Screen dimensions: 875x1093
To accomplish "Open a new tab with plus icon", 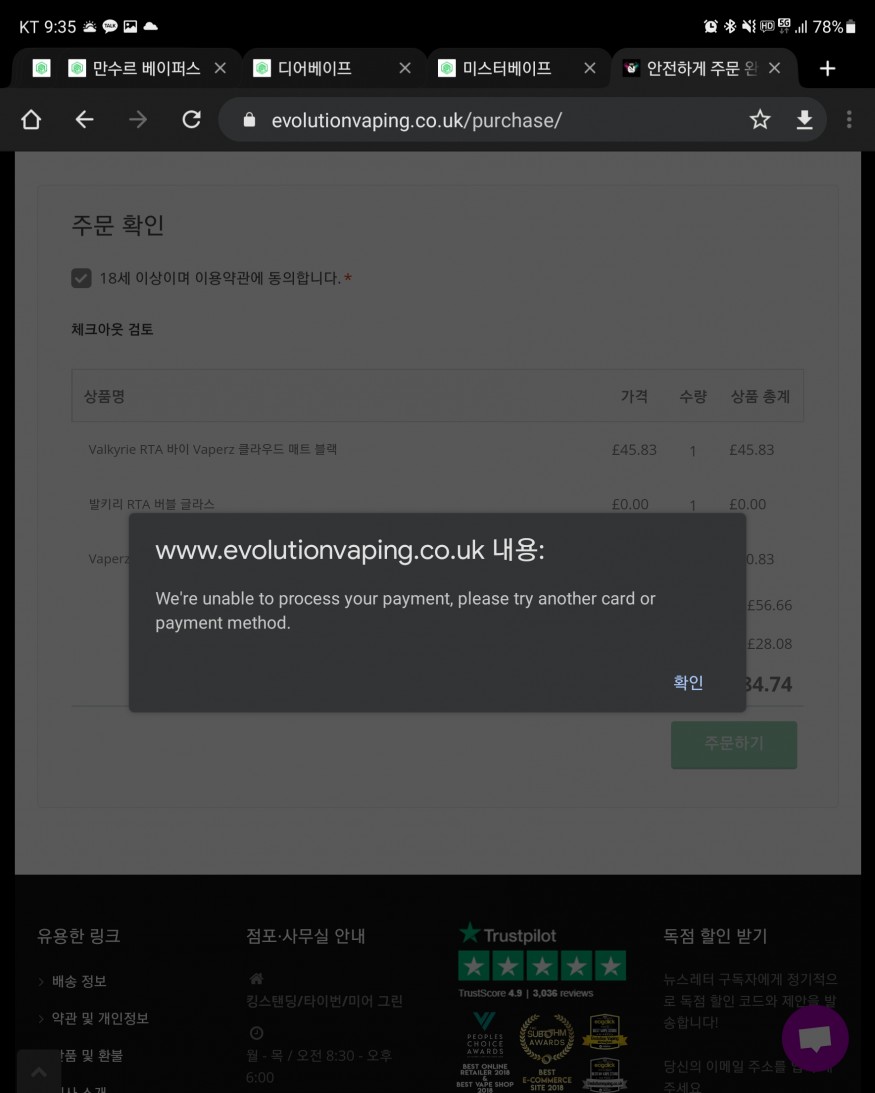I will pyautogui.click(x=827, y=68).
